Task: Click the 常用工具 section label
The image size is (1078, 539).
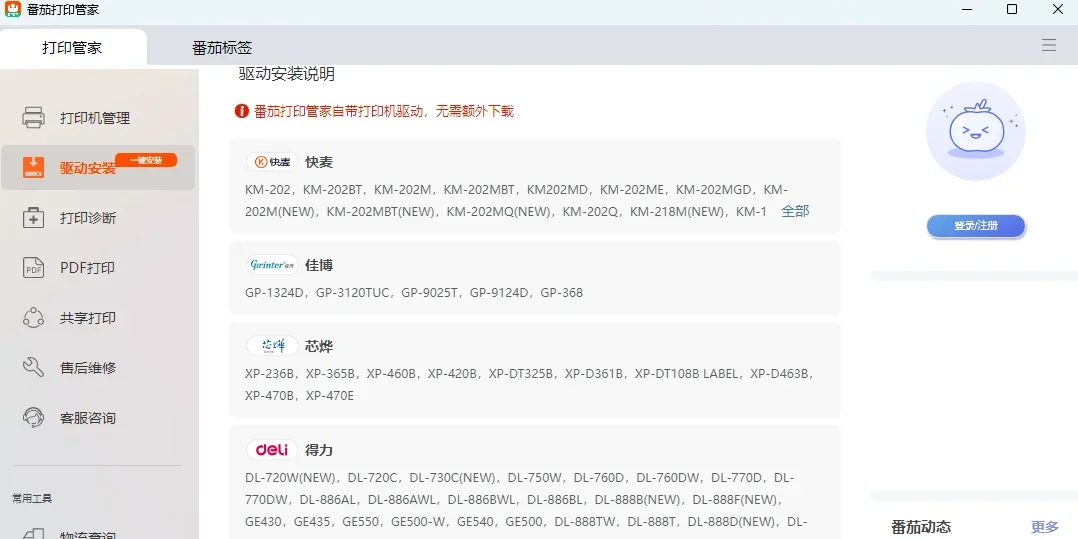Action: (x=32, y=498)
